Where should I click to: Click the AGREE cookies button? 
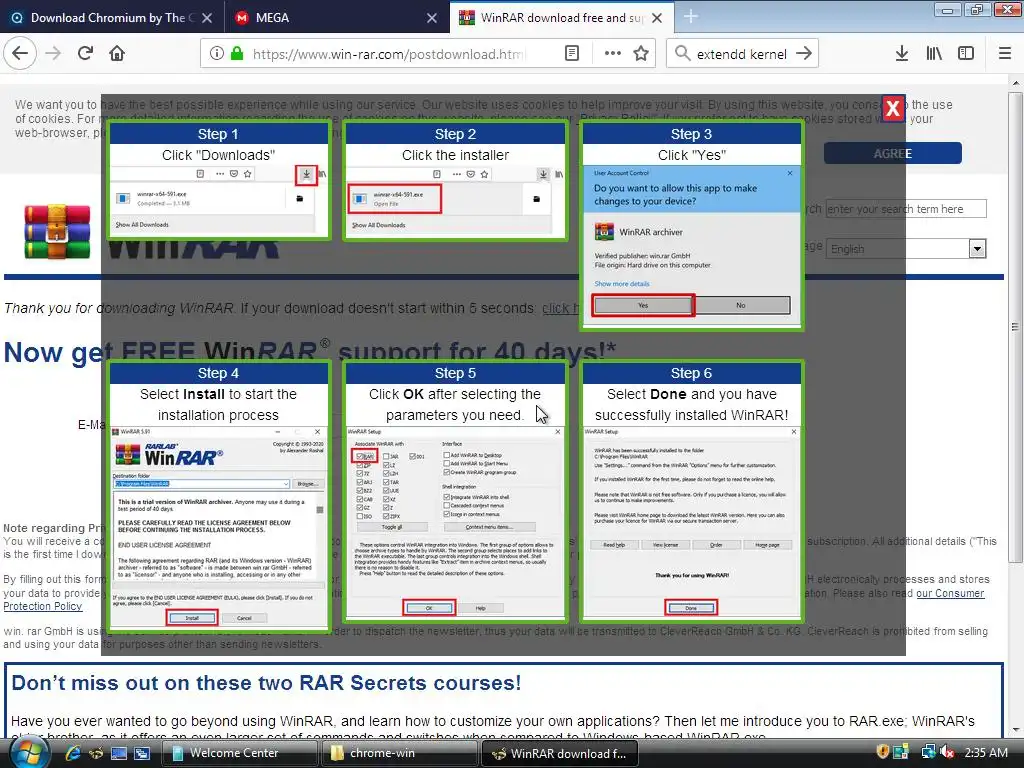(892, 153)
